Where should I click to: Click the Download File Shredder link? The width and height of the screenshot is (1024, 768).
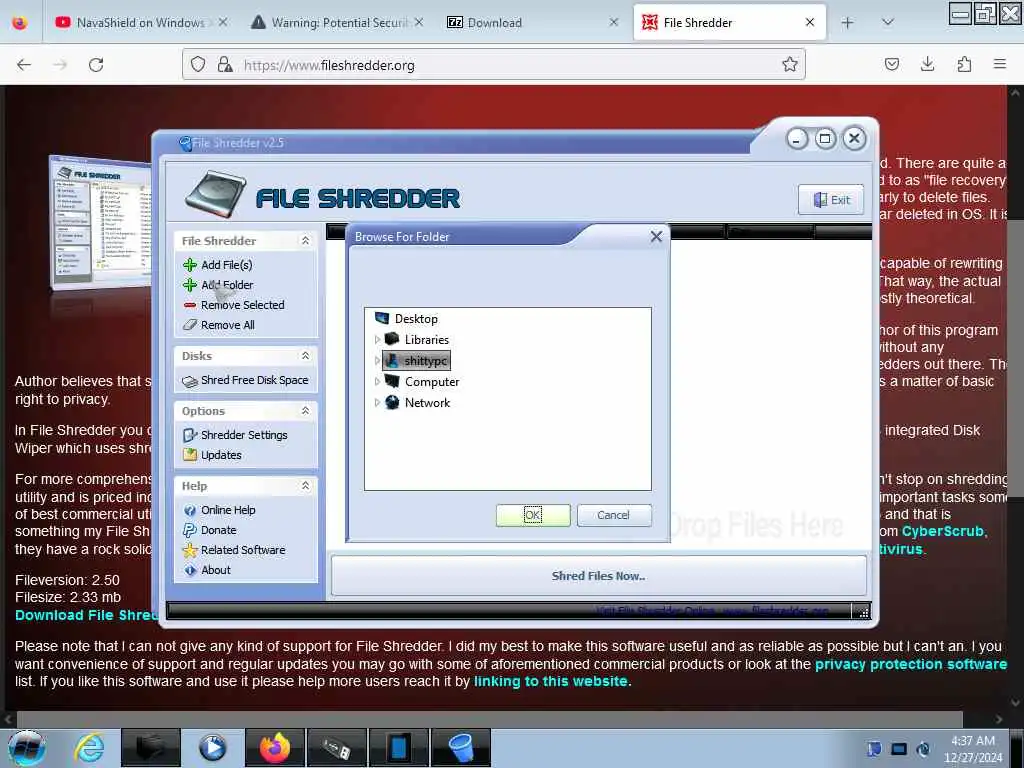click(x=86, y=615)
